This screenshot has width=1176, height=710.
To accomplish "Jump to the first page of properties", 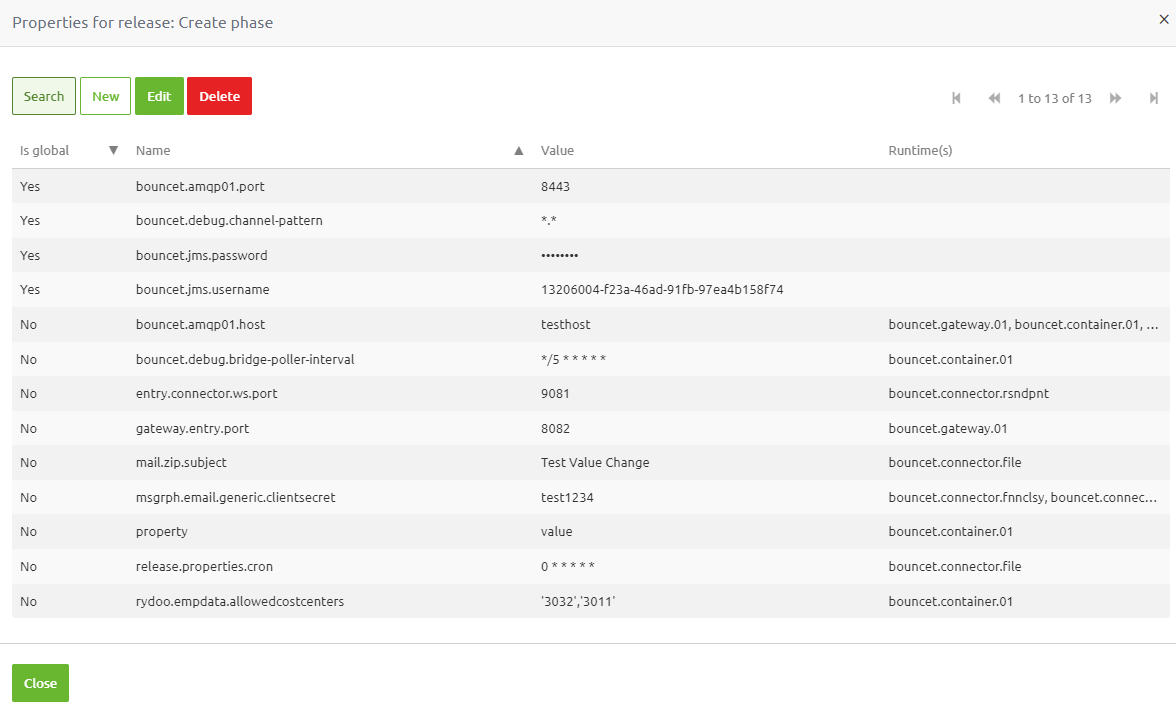I will [956, 98].
